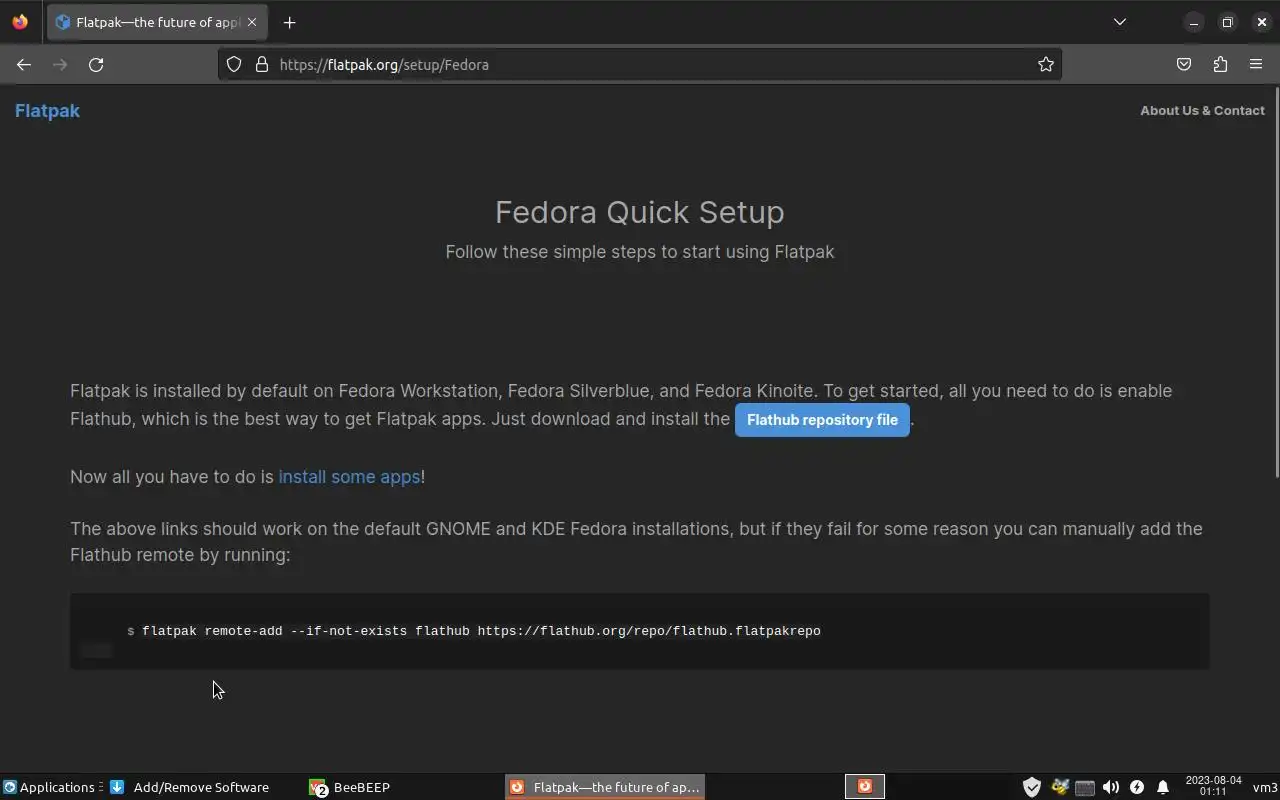Open the Flatpak home logo link
The width and height of the screenshot is (1280, 800).
(47, 111)
